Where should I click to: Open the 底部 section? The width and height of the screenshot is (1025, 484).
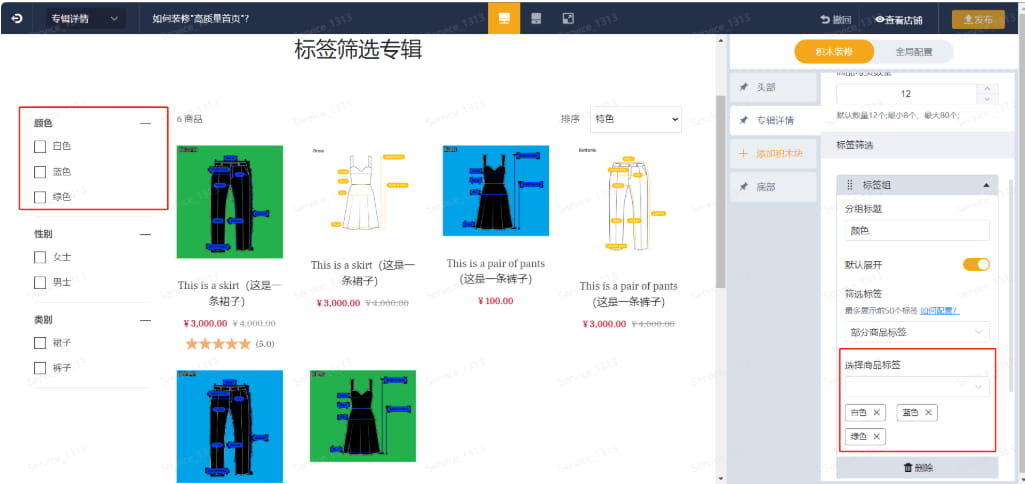click(x=773, y=187)
